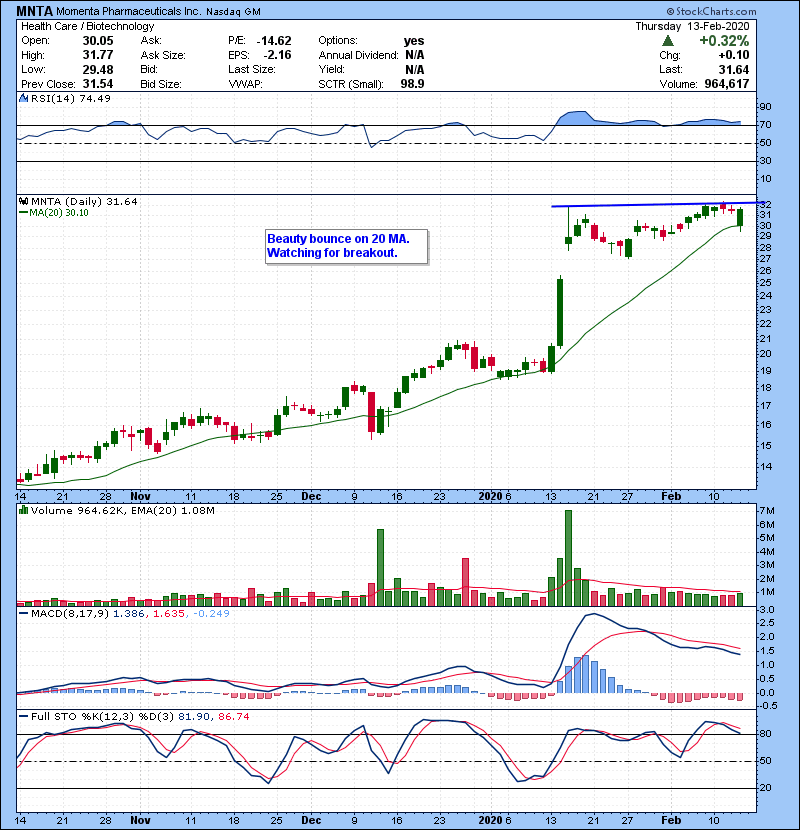Click the RSI(14) 74.49 panel label
800x830 pixels.
(70, 98)
